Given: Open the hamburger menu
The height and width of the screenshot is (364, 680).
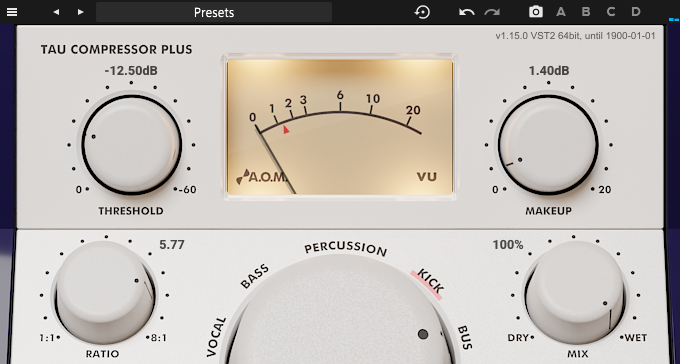Looking at the screenshot, I should pos(12,12).
